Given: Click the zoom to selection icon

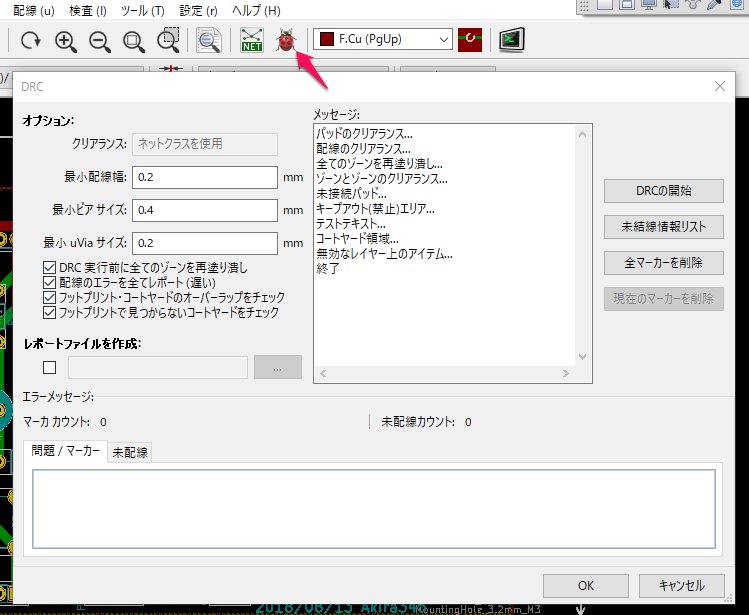Looking at the screenshot, I should pos(168,40).
